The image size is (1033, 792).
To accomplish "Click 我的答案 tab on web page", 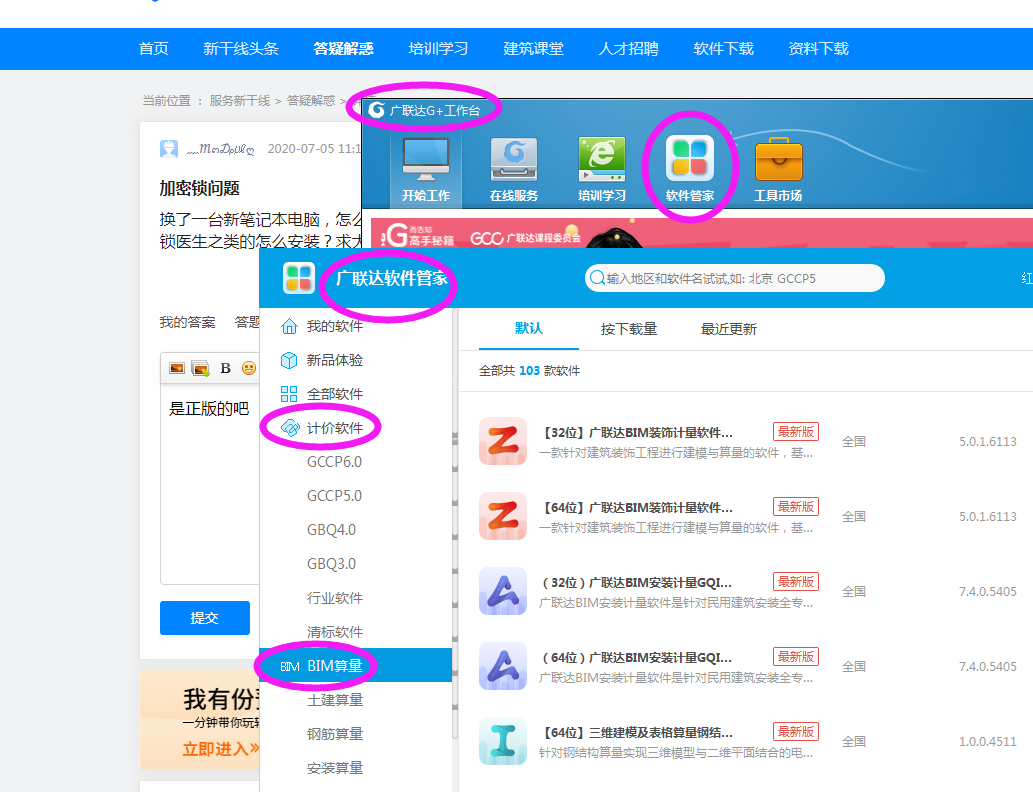I will [x=188, y=322].
